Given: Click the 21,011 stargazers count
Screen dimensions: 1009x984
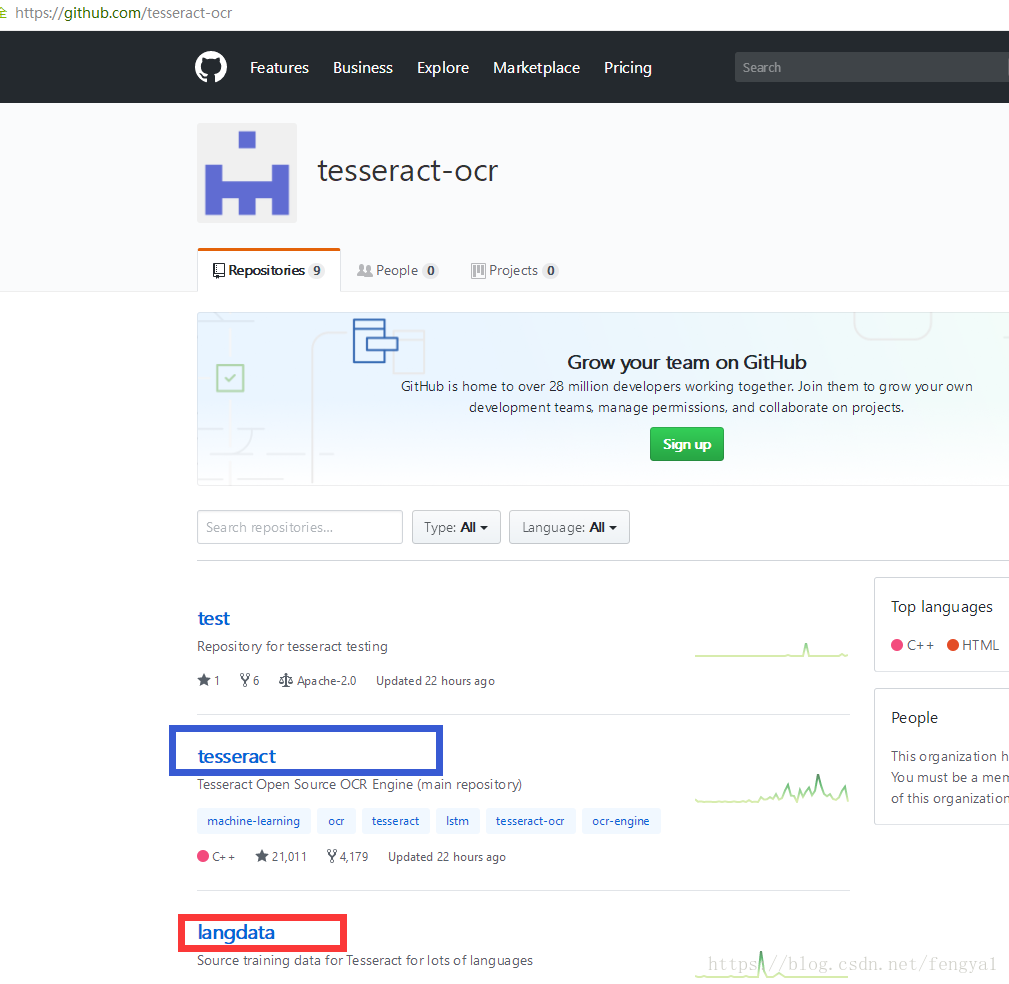Looking at the screenshot, I should [289, 857].
